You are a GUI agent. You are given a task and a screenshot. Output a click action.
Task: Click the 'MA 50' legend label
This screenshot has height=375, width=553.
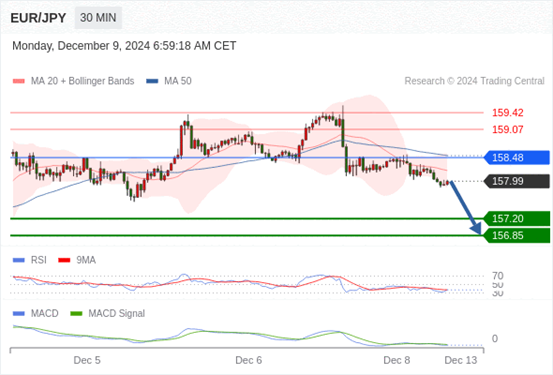(178, 81)
